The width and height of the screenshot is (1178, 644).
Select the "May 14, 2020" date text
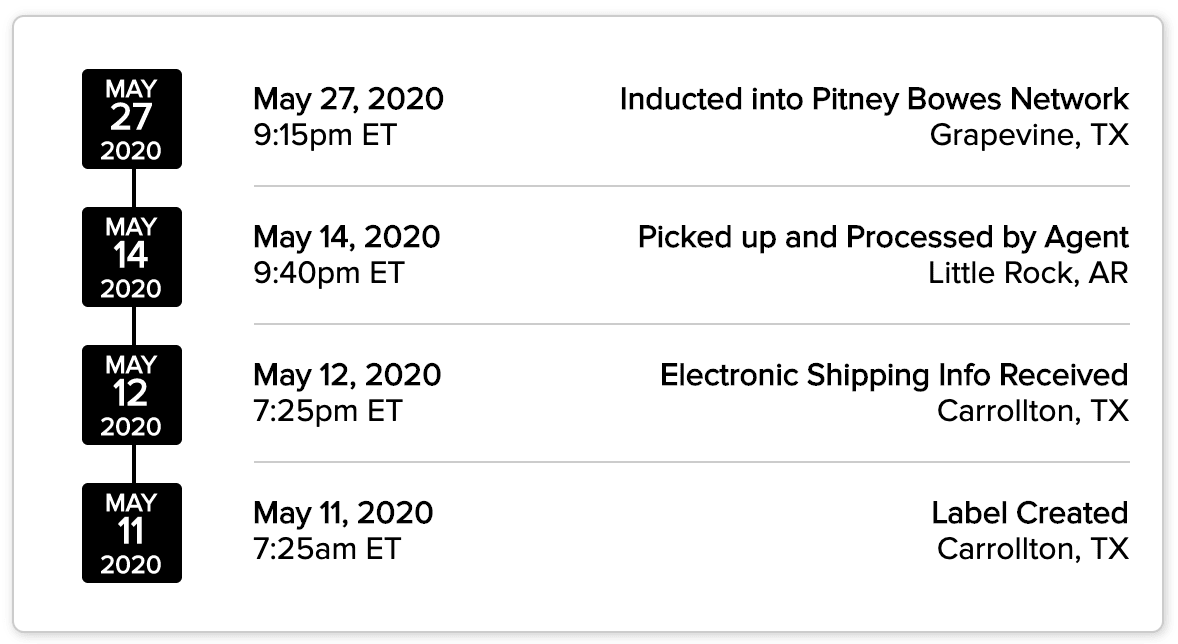click(346, 237)
